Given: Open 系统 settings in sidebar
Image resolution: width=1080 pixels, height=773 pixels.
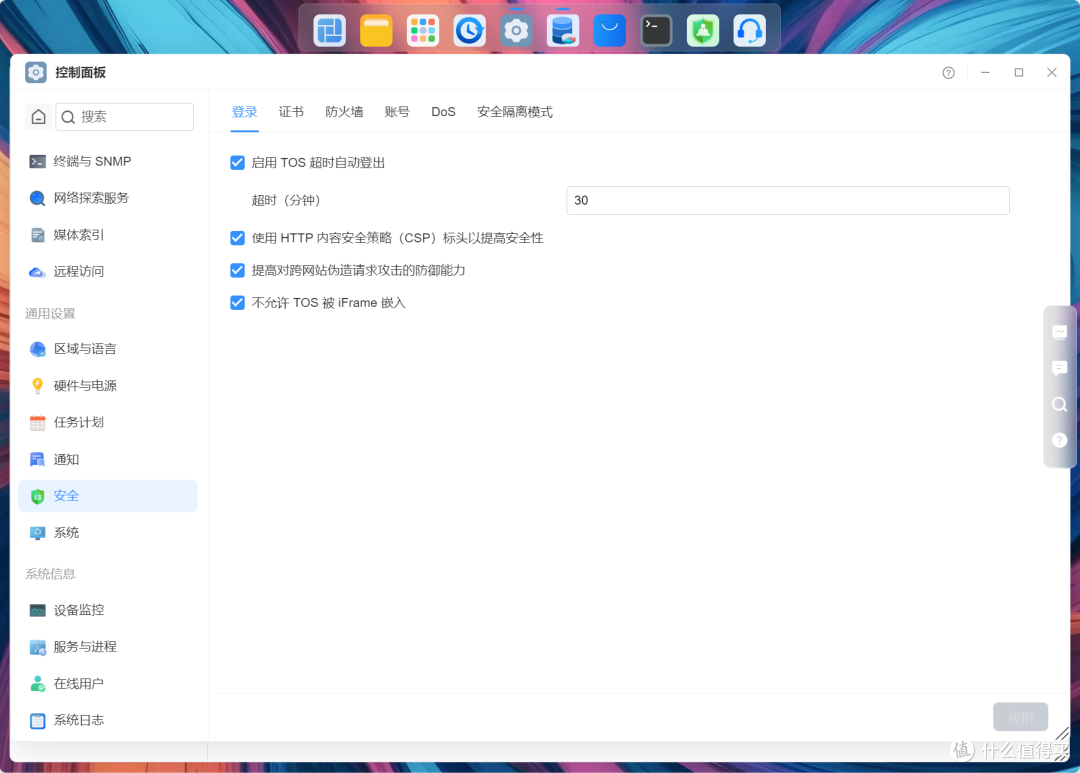Looking at the screenshot, I should 107,533.
